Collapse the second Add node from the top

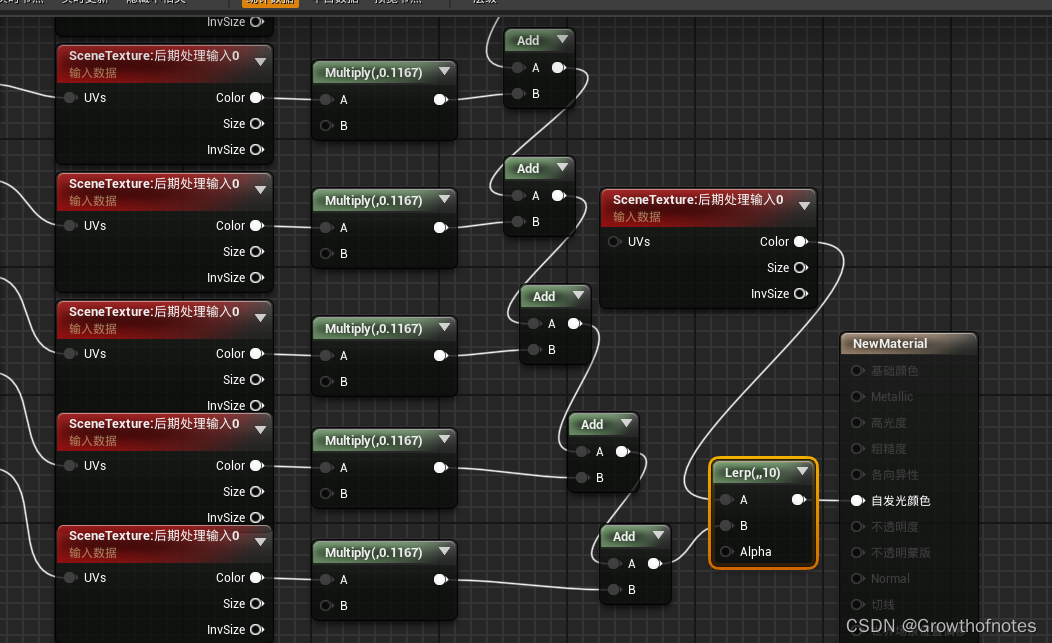(562, 166)
